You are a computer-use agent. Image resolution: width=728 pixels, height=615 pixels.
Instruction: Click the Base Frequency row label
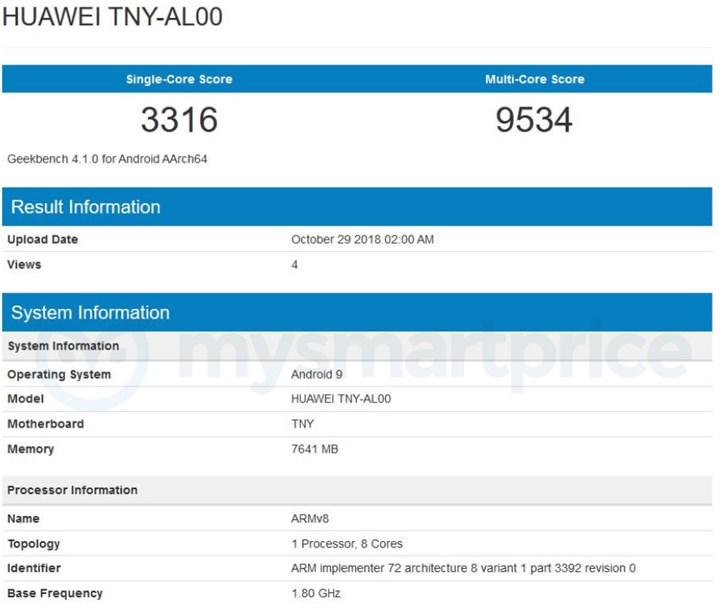coord(55,594)
